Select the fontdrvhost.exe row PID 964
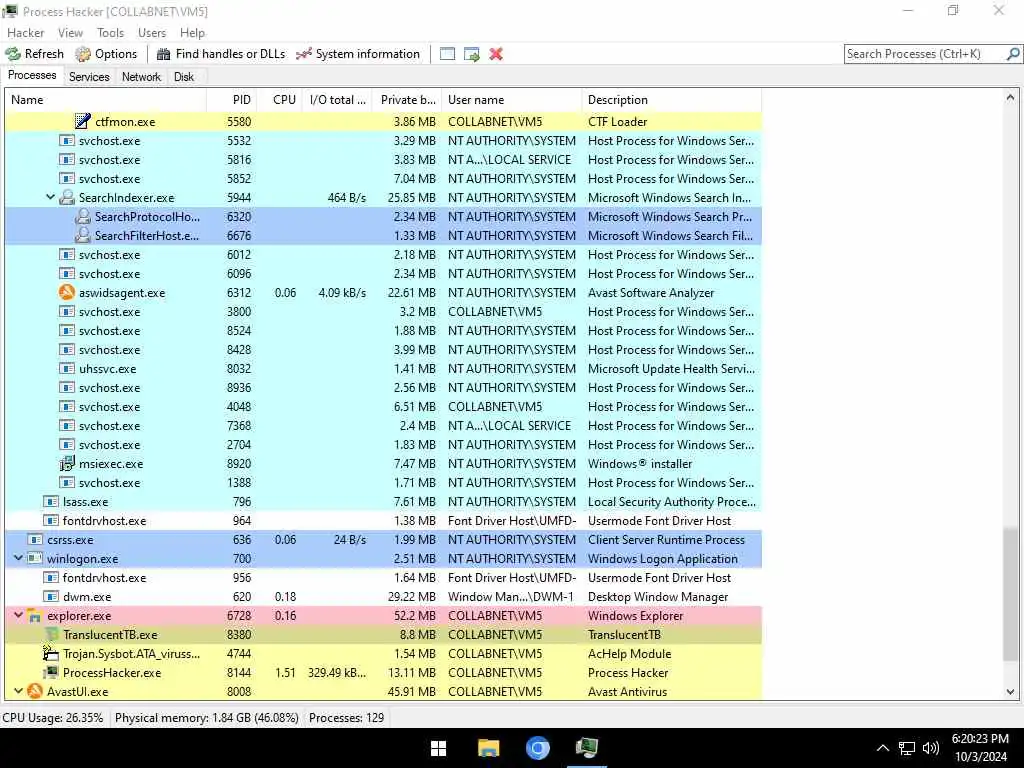The height and width of the screenshot is (768, 1024). tap(383, 520)
